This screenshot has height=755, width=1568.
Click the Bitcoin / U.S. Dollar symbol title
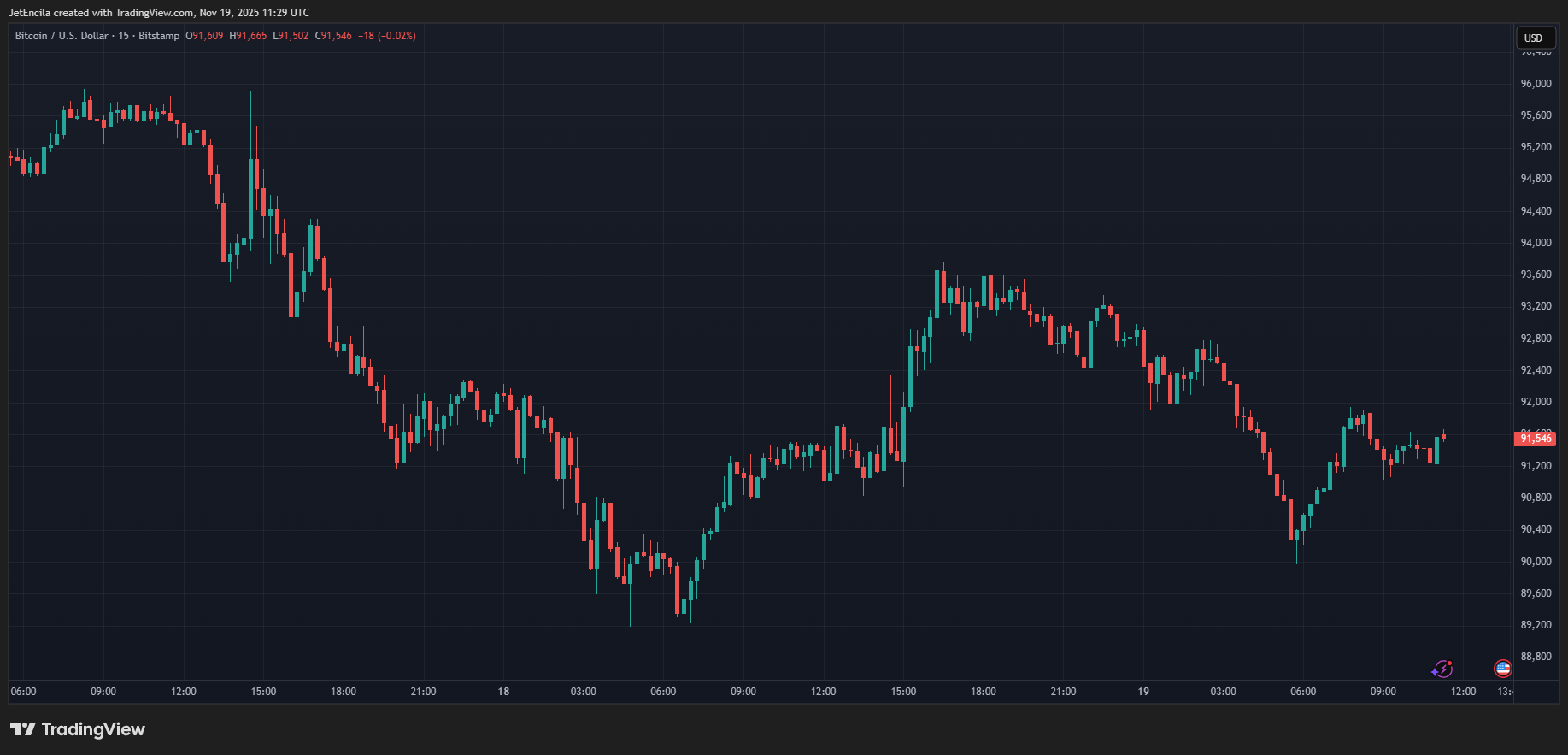coord(61,36)
